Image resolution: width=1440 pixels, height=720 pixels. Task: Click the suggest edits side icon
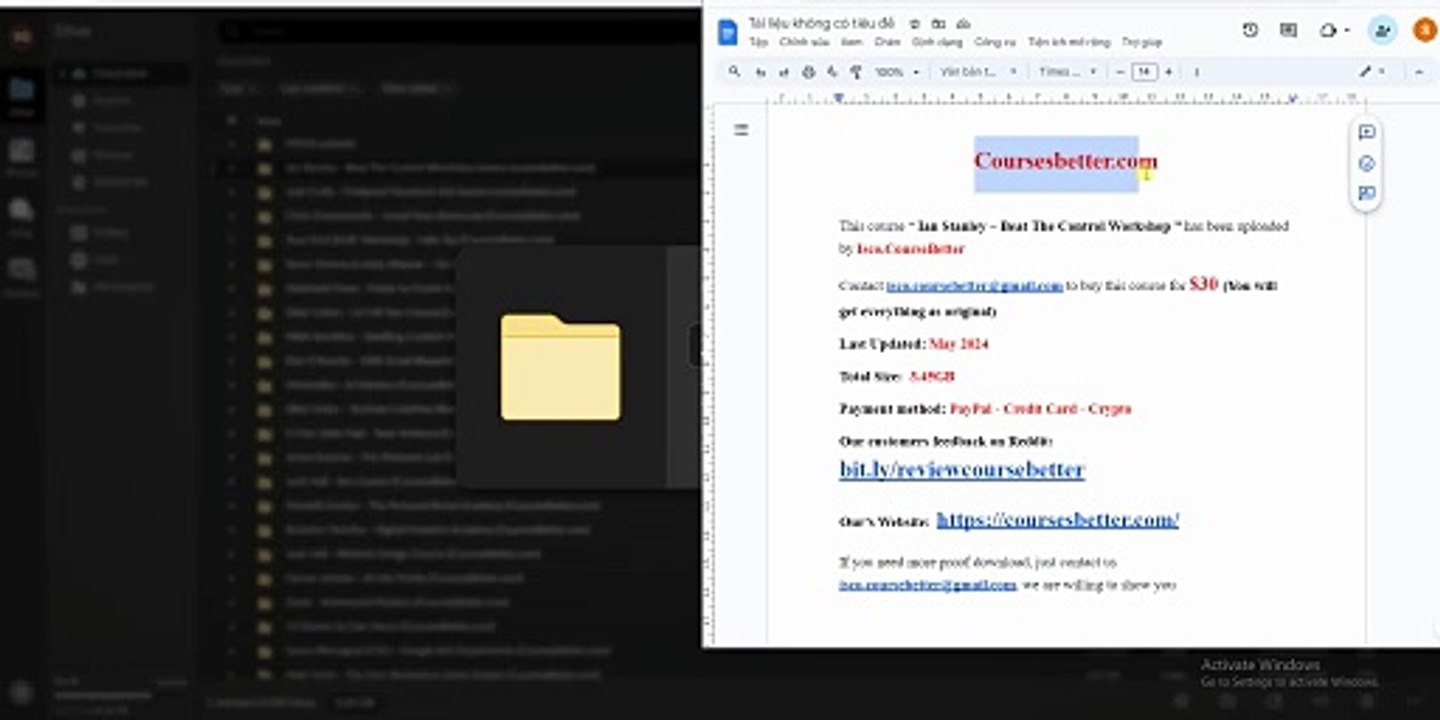click(1366, 193)
